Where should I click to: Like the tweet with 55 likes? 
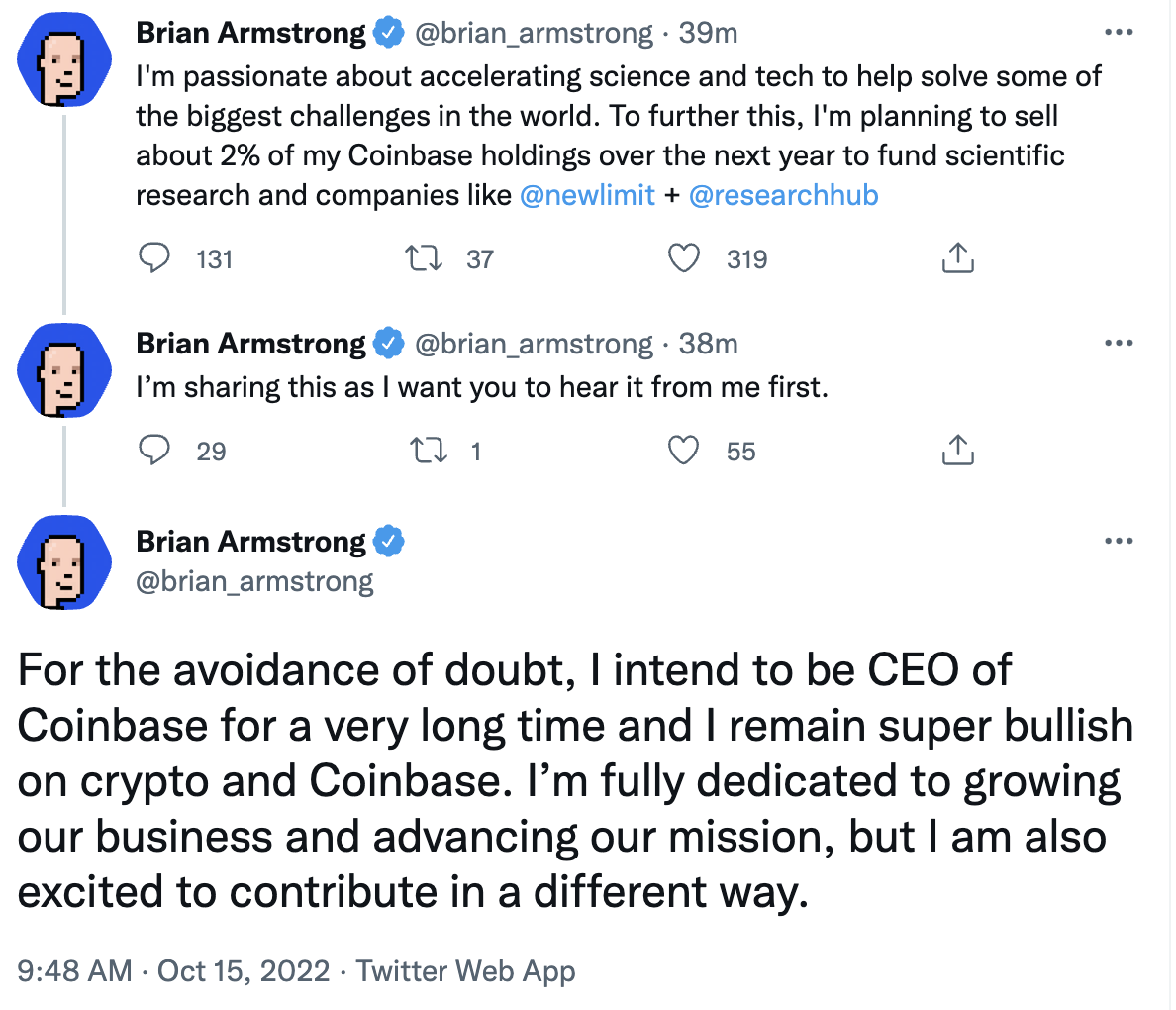683,451
